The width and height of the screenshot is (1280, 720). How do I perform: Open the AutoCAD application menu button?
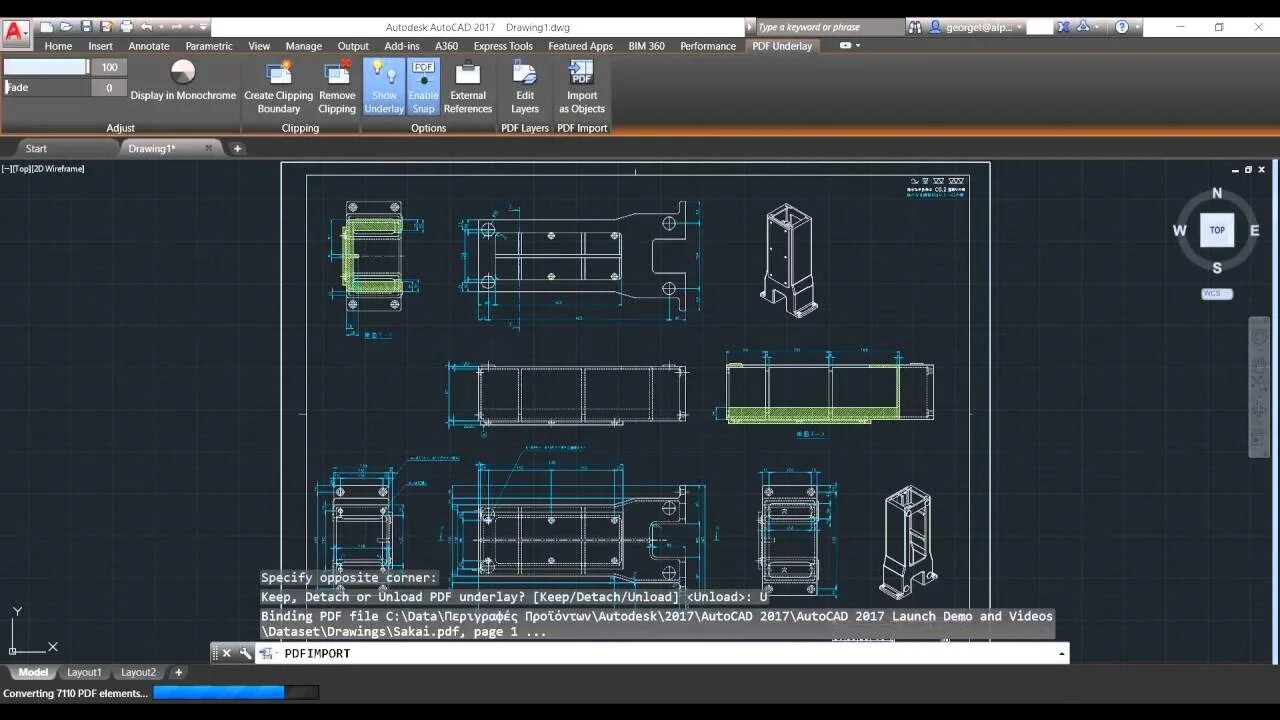(15, 31)
